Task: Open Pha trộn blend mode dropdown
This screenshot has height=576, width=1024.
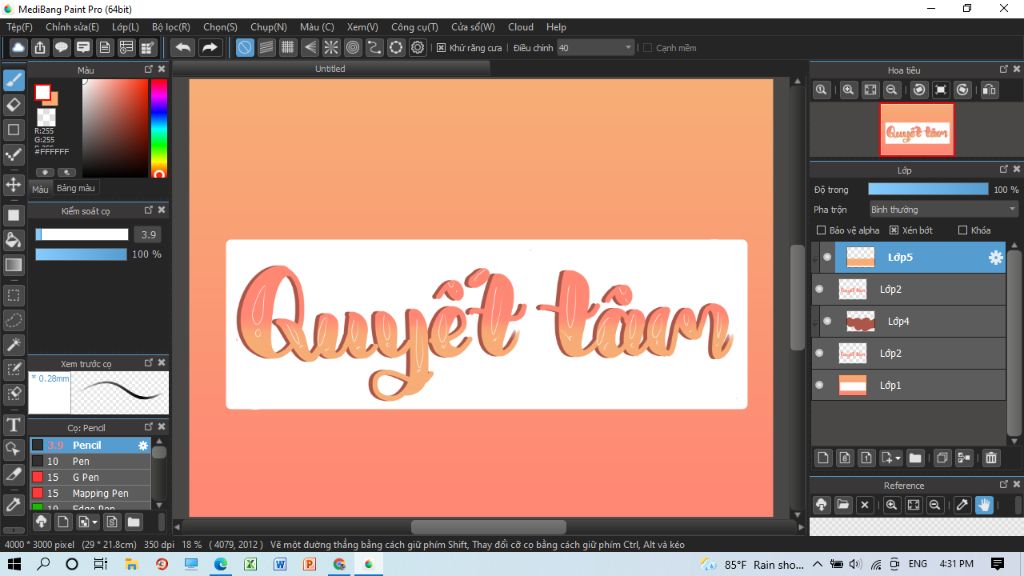Action: [943, 210]
